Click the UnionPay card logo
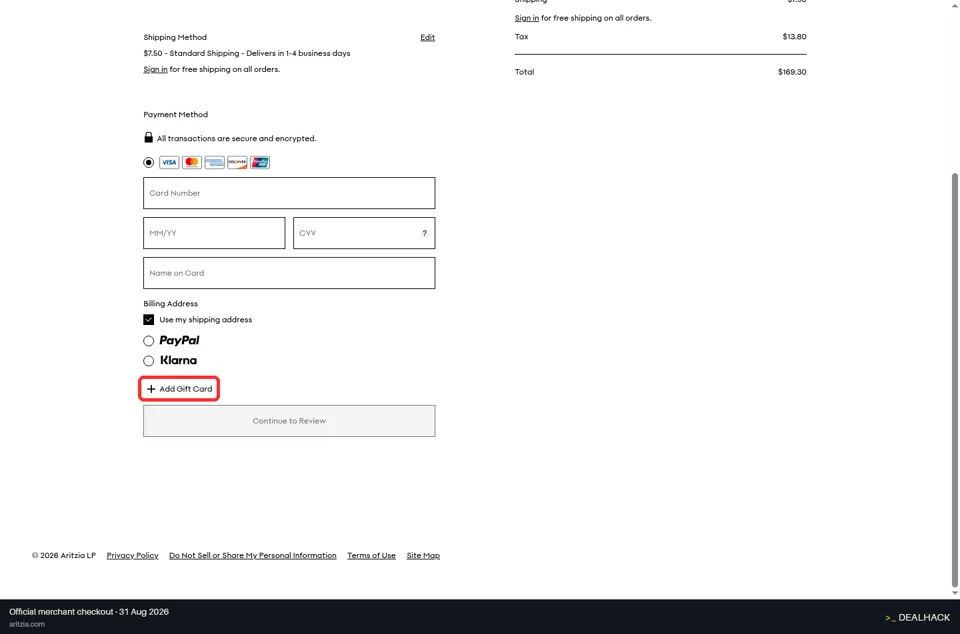Screen dimensions: 960x634 tap(260, 162)
